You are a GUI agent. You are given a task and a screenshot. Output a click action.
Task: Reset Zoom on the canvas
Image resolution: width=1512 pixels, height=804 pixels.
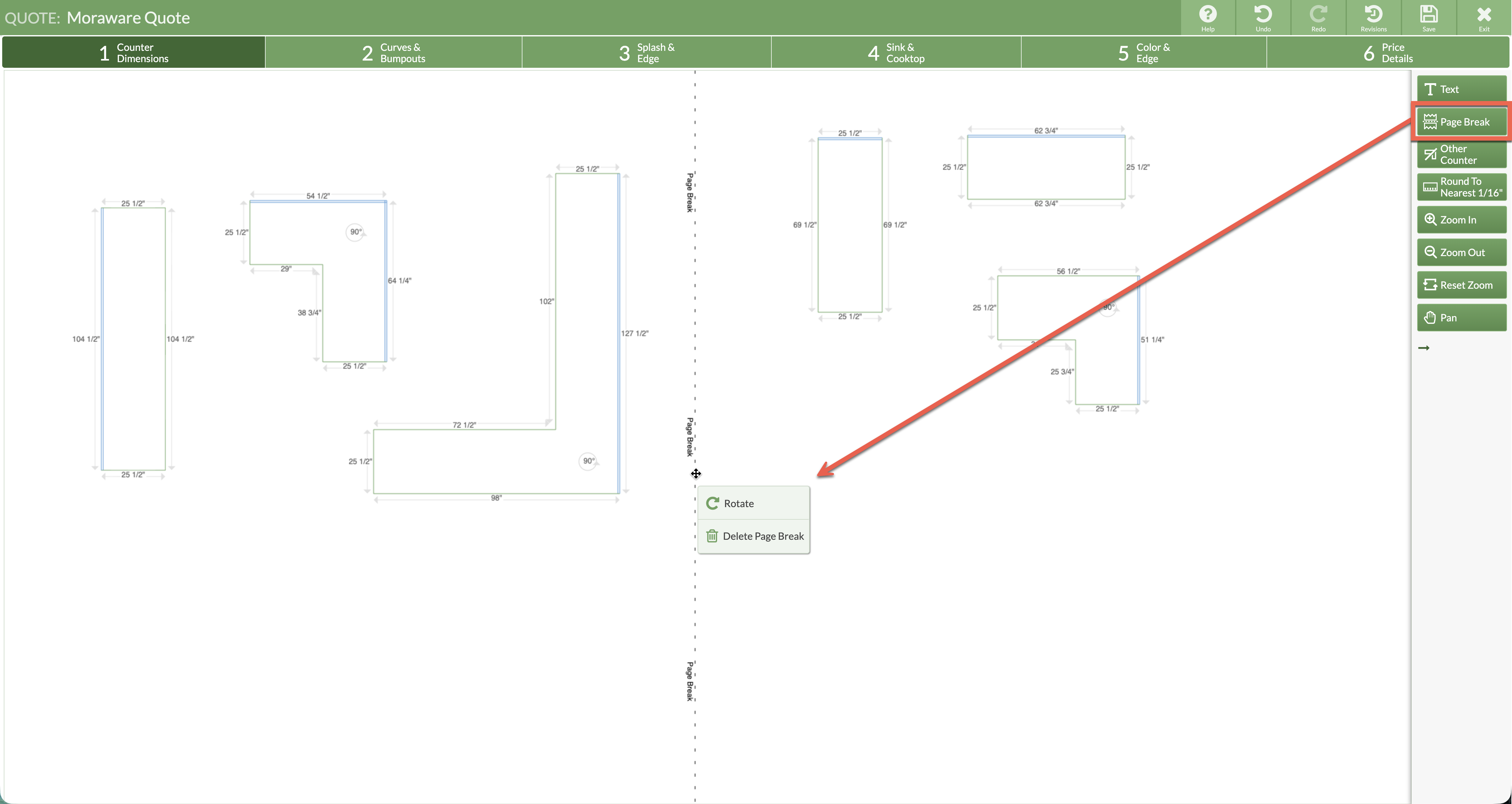(1461, 285)
